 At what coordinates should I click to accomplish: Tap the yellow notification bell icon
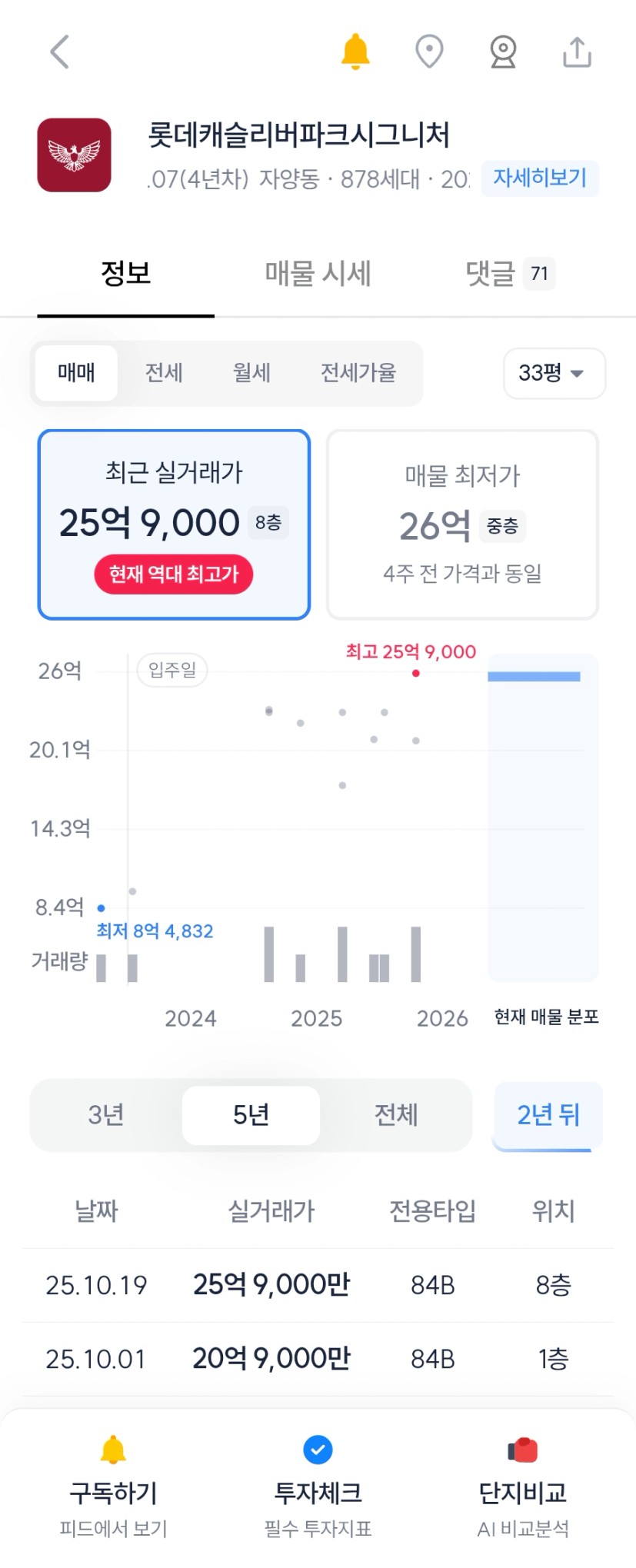[x=355, y=52]
